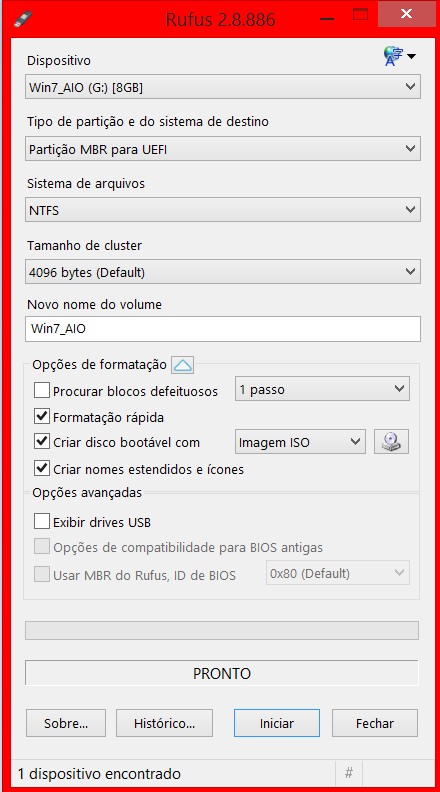
Task: Toggle Criar disco bootável com checkbox
Action: click(42, 442)
